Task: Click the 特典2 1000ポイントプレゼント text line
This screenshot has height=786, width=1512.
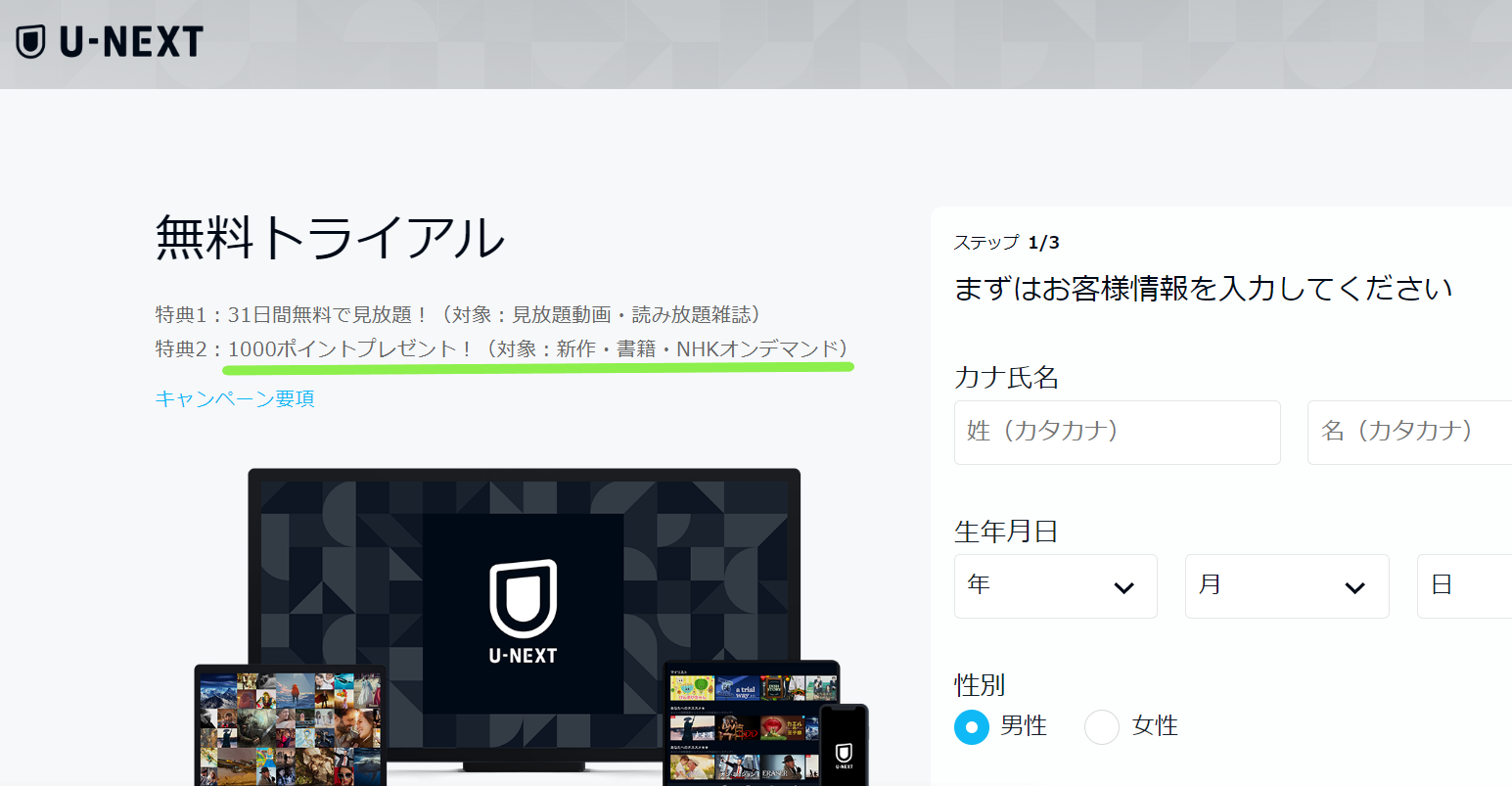Action: [503, 348]
